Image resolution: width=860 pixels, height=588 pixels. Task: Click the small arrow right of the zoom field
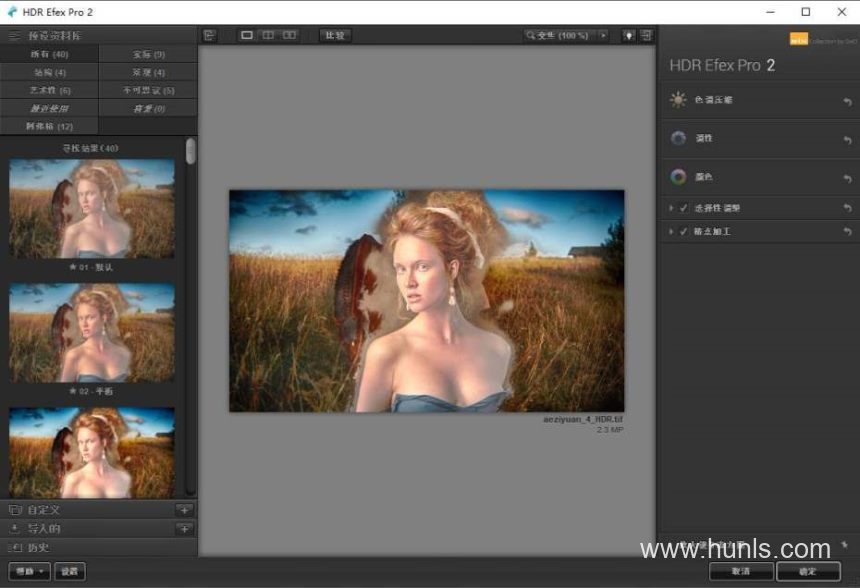point(603,36)
